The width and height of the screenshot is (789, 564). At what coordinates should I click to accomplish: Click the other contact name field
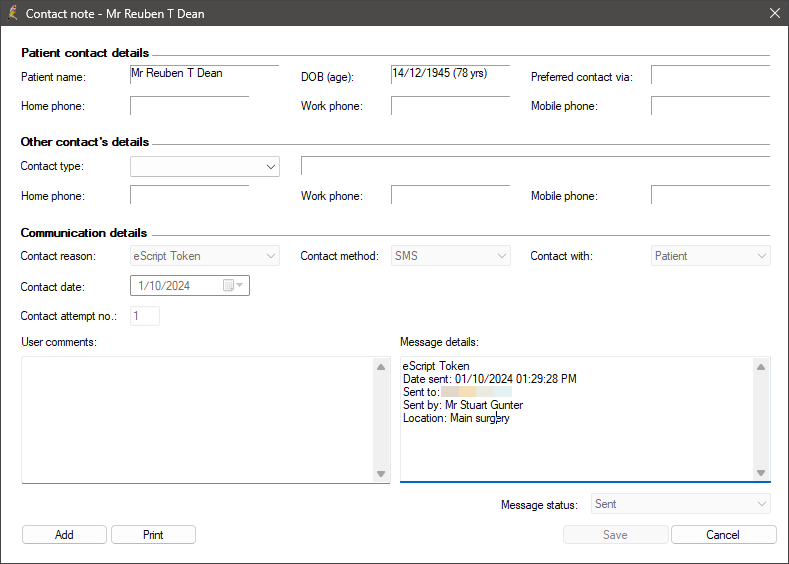pyautogui.click(x=535, y=166)
